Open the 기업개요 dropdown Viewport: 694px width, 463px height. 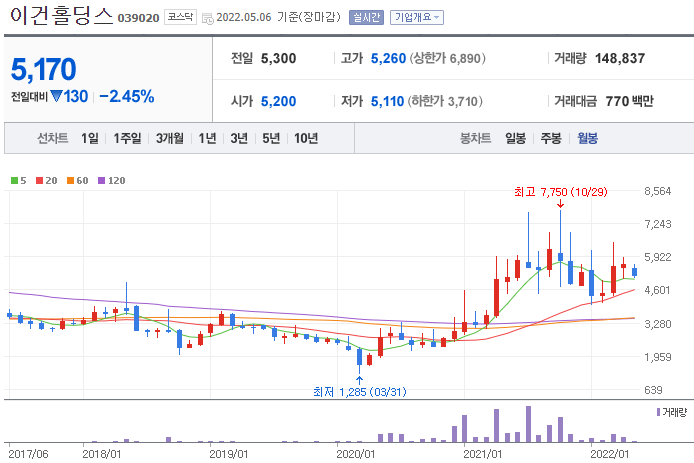pos(416,17)
